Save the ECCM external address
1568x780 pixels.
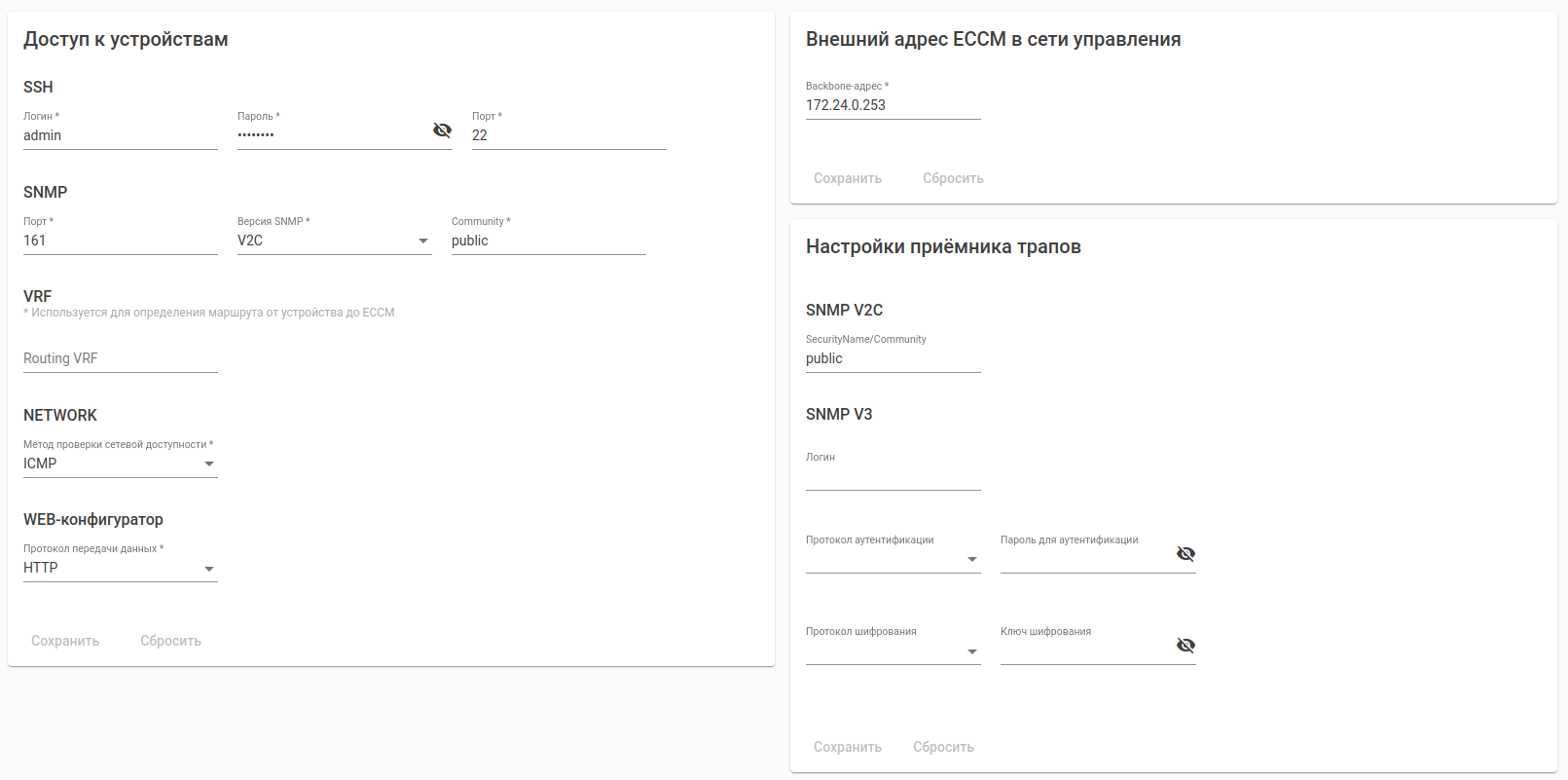tap(848, 178)
